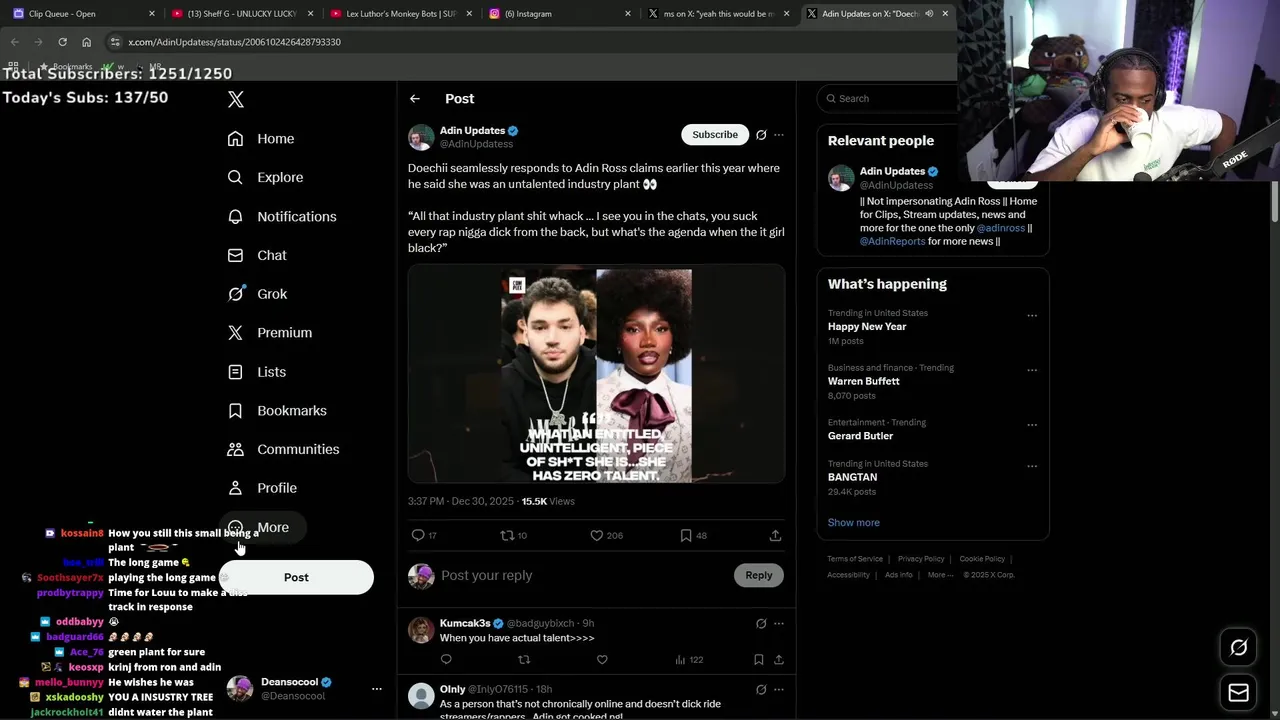Click browser home button
The image size is (1280, 720).
(x=87, y=42)
